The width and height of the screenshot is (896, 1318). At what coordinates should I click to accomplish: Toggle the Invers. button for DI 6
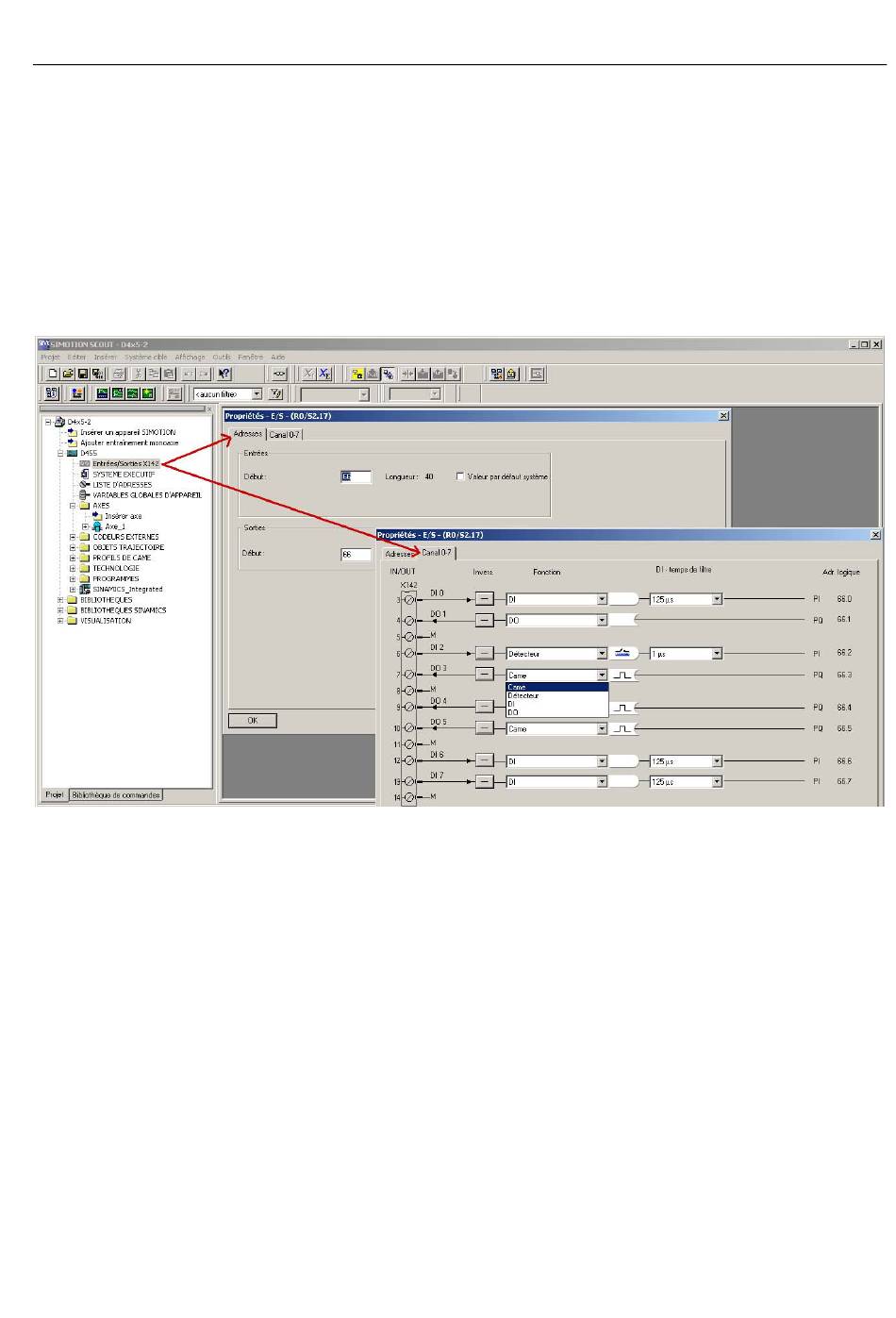click(484, 760)
